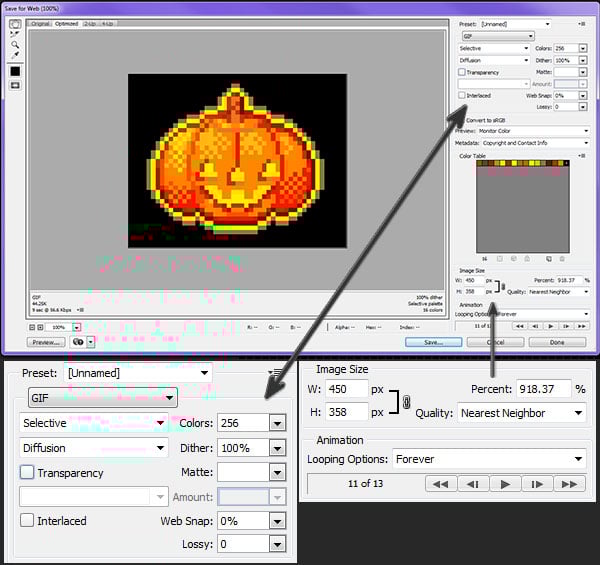
Task: Play the animation in the enlarged panel
Action: click(x=506, y=484)
